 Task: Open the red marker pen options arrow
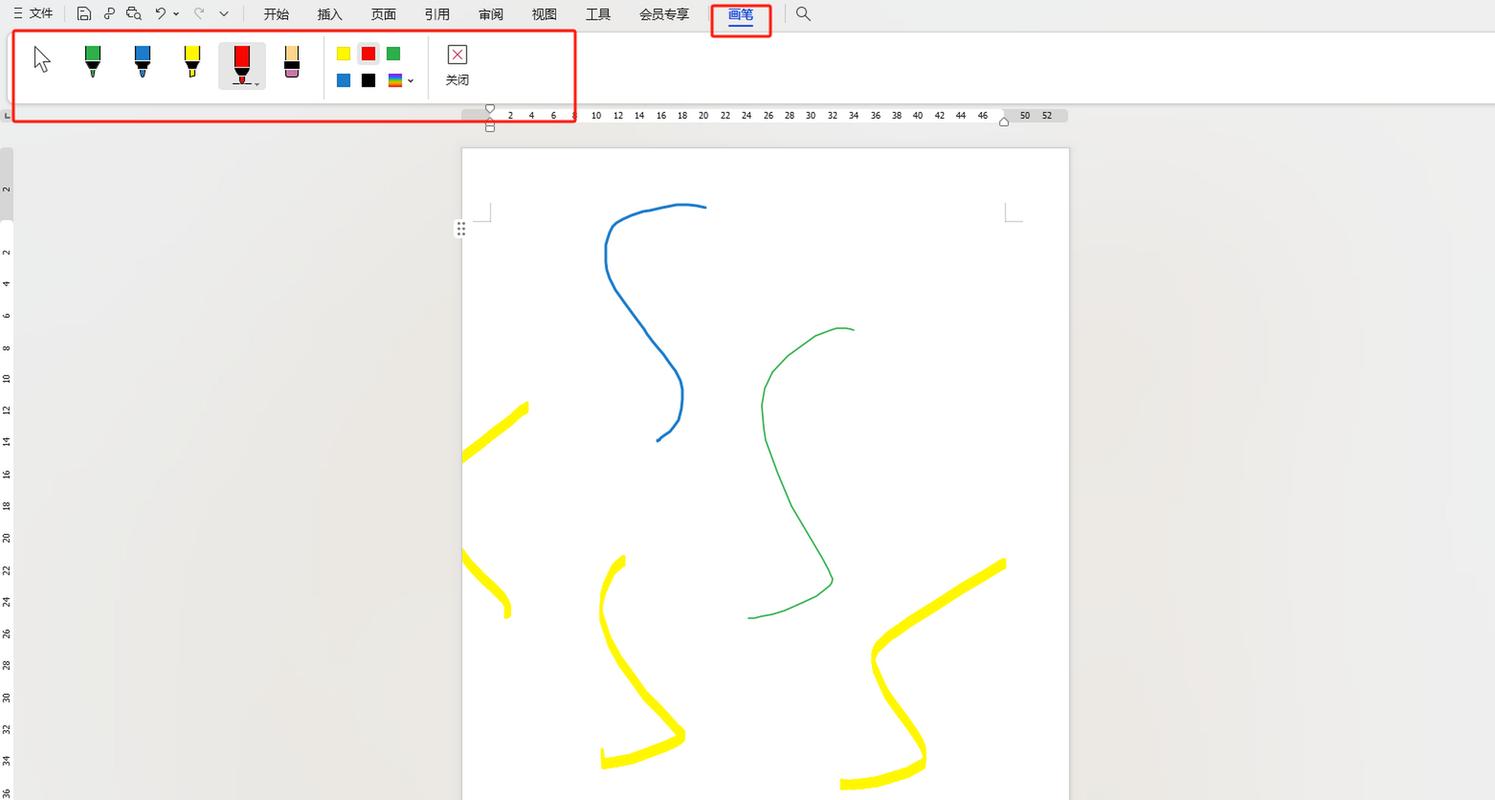click(x=258, y=84)
